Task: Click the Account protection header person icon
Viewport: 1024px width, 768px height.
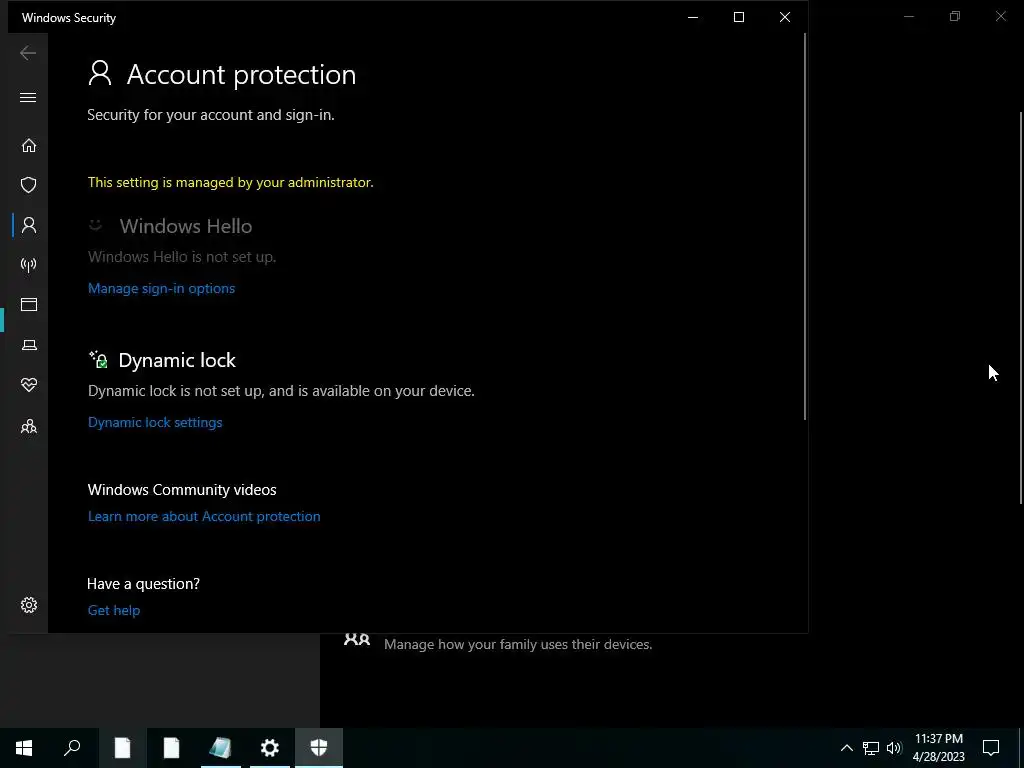Action: pyautogui.click(x=100, y=73)
